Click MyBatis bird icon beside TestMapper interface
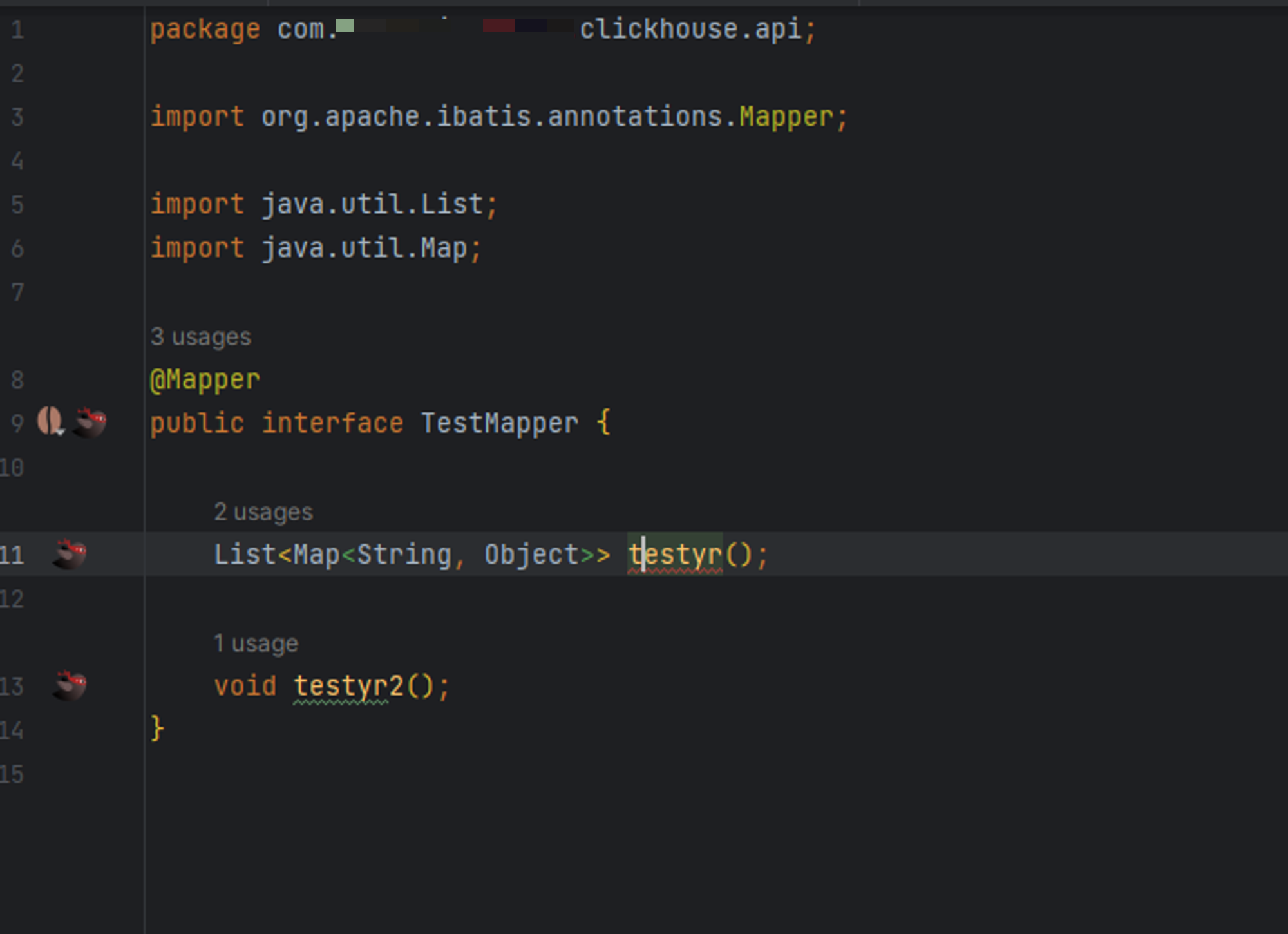Image resolution: width=1288 pixels, height=934 pixels. pos(90,423)
